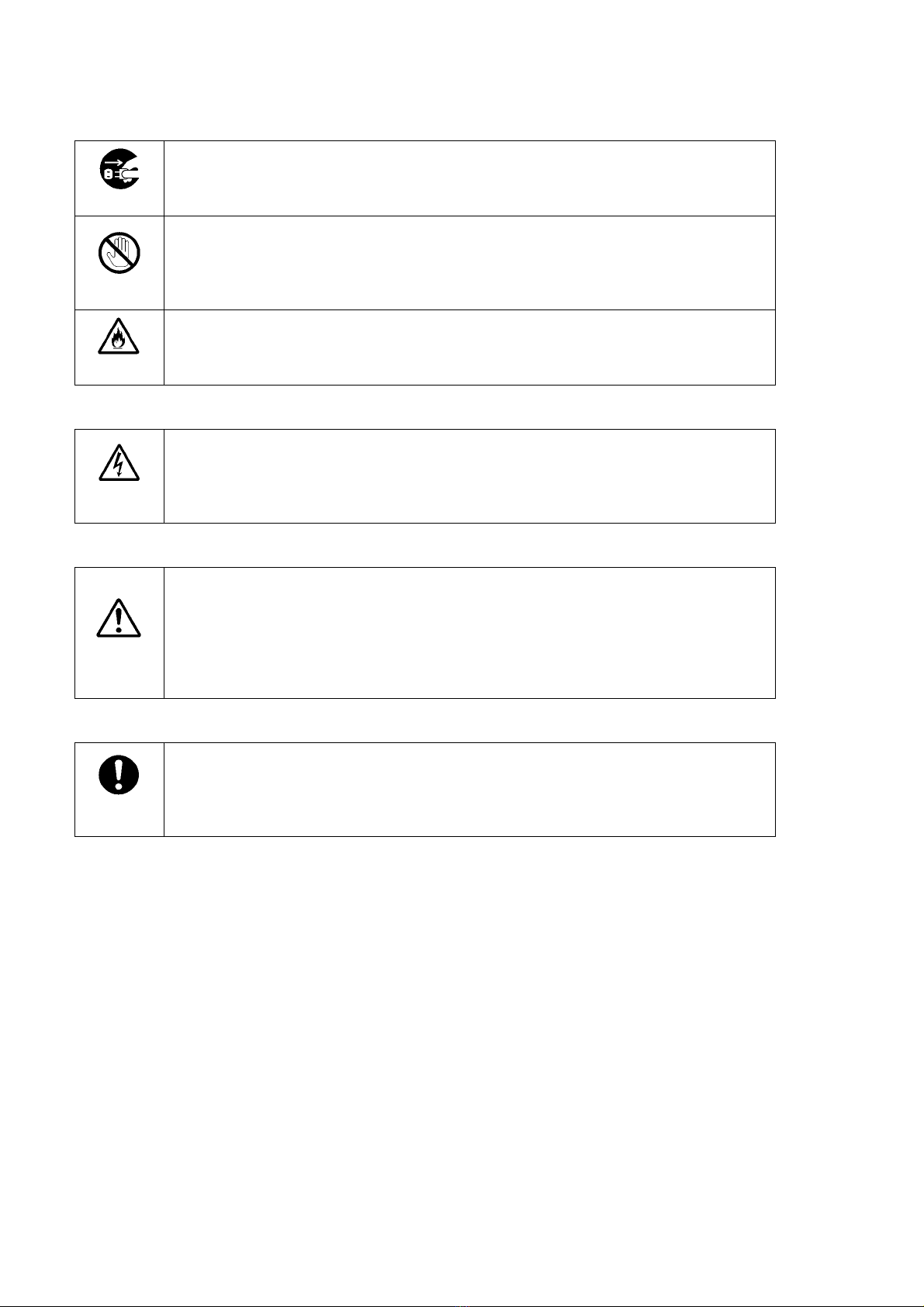Click the flame inside the fire triangle
The width and height of the screenshot is (924, 1307).
tap(119, 343)
